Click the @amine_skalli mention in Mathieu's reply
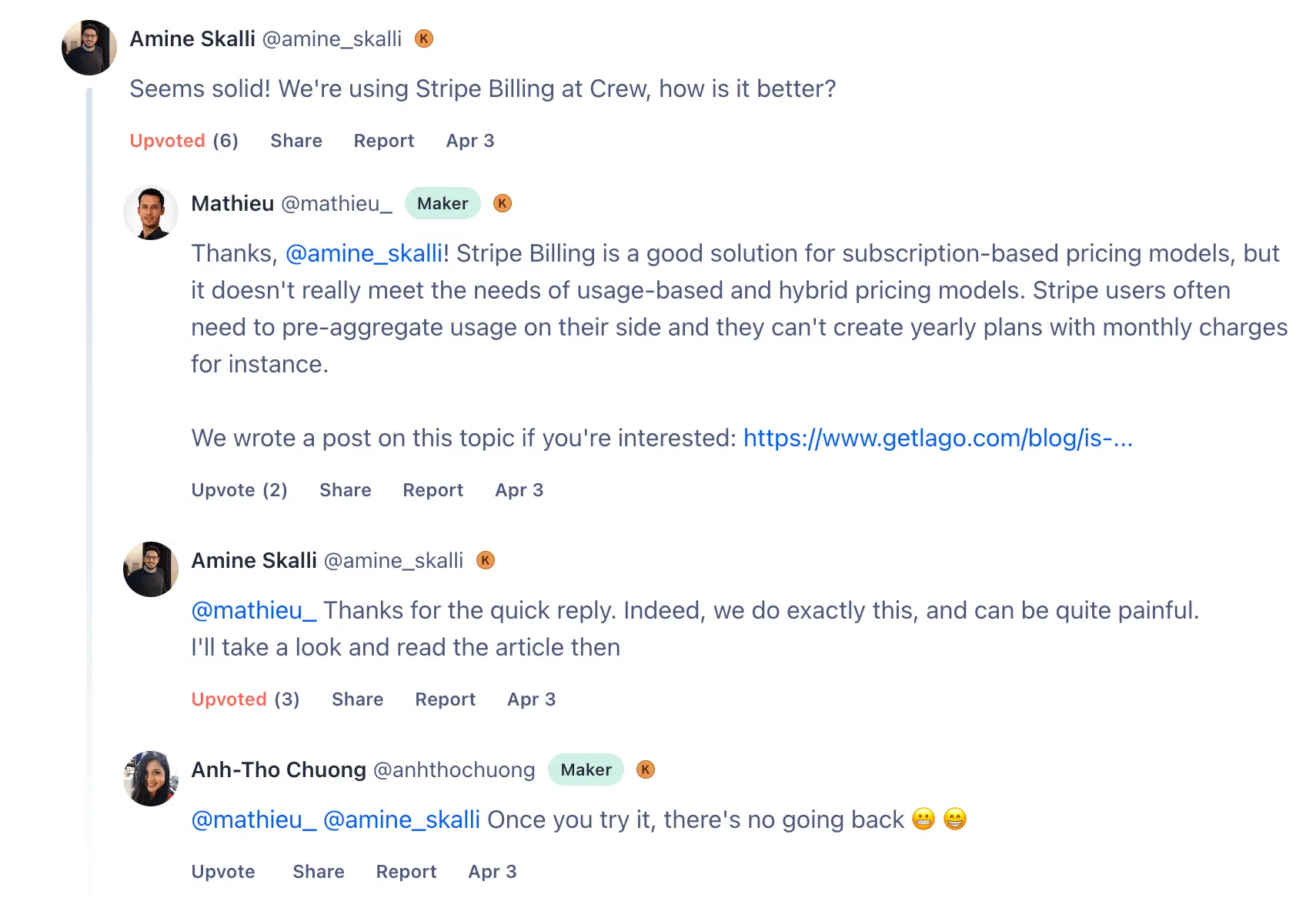 364,253
